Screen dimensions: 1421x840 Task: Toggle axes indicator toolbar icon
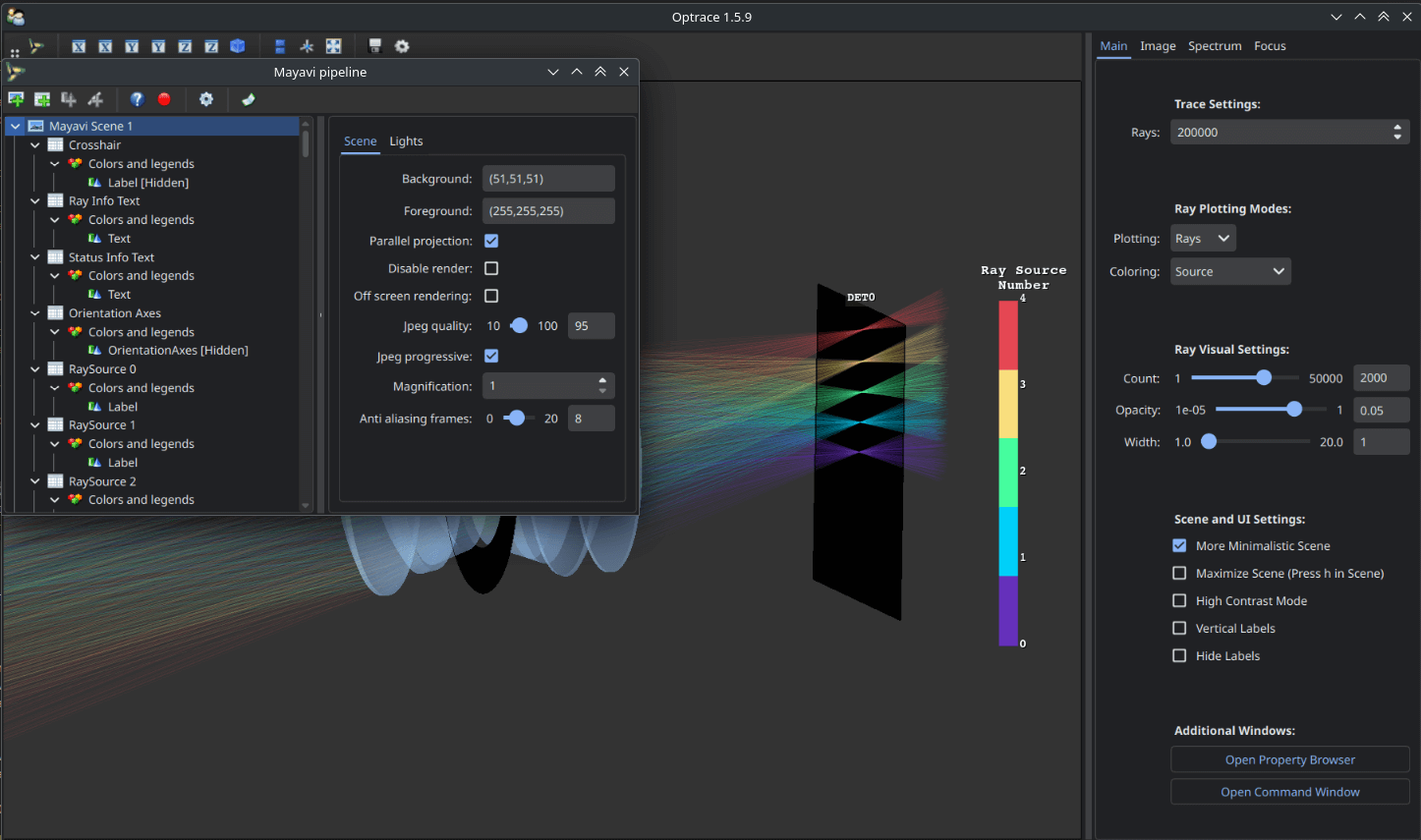[x=307, y=46]
